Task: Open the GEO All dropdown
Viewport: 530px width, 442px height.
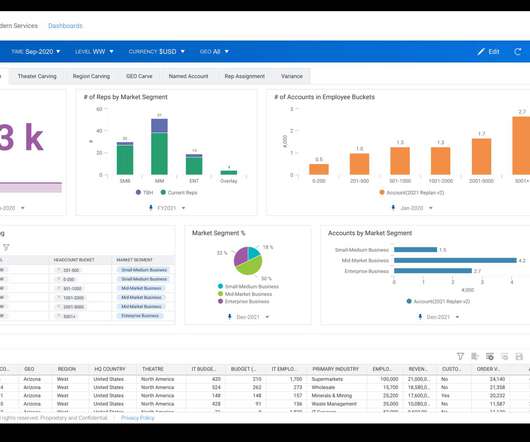Action: (214, 52)
